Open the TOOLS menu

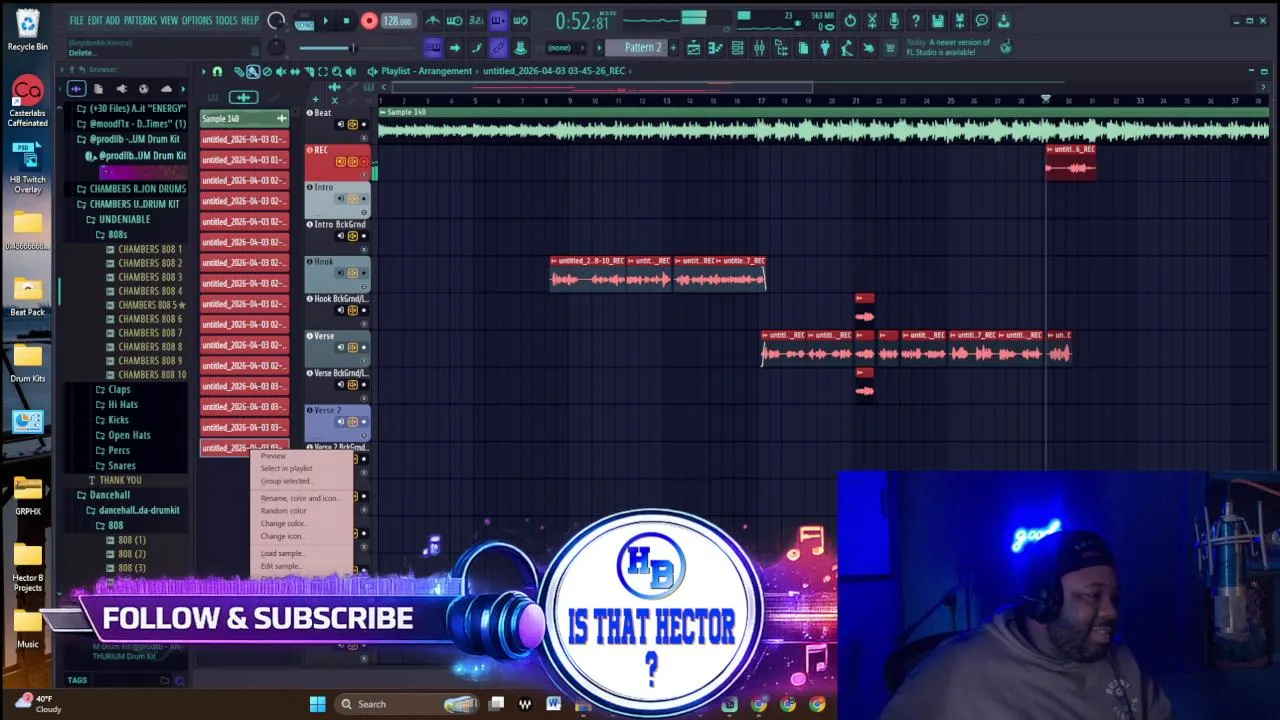click(227, 21)
